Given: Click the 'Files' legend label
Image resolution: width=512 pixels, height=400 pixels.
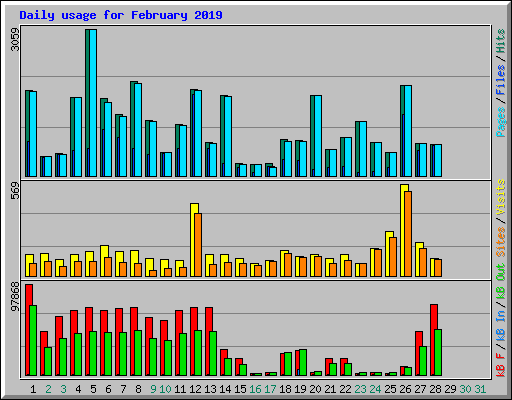Looking at the screenshot, I should click(x=501, y=80).
